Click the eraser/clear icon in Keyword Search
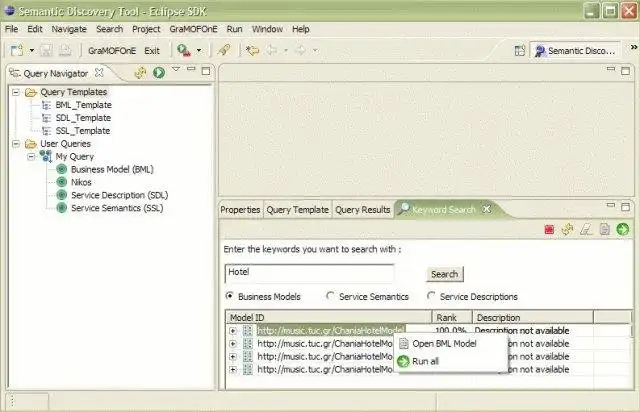The image size is (640, 412). 586,229
